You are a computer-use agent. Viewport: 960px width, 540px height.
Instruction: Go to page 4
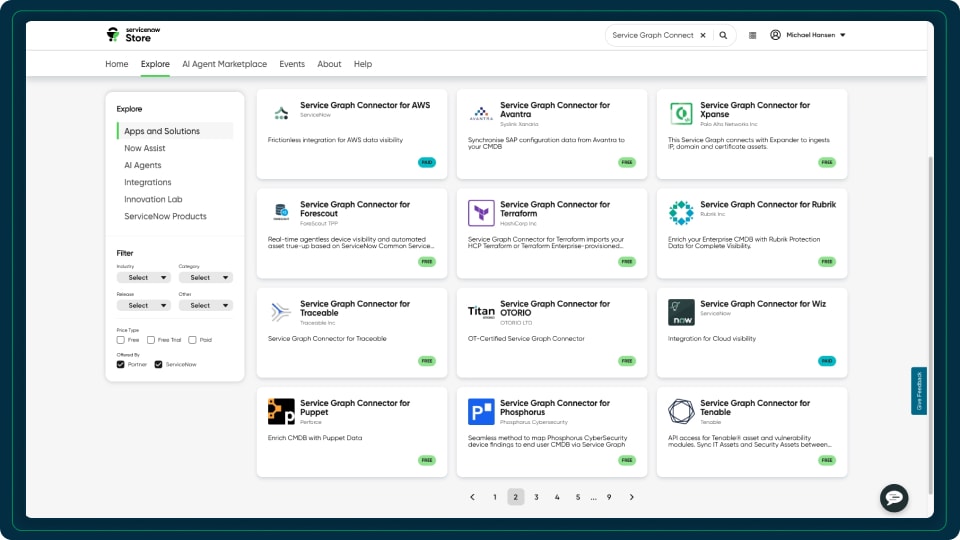click(557, 497)
